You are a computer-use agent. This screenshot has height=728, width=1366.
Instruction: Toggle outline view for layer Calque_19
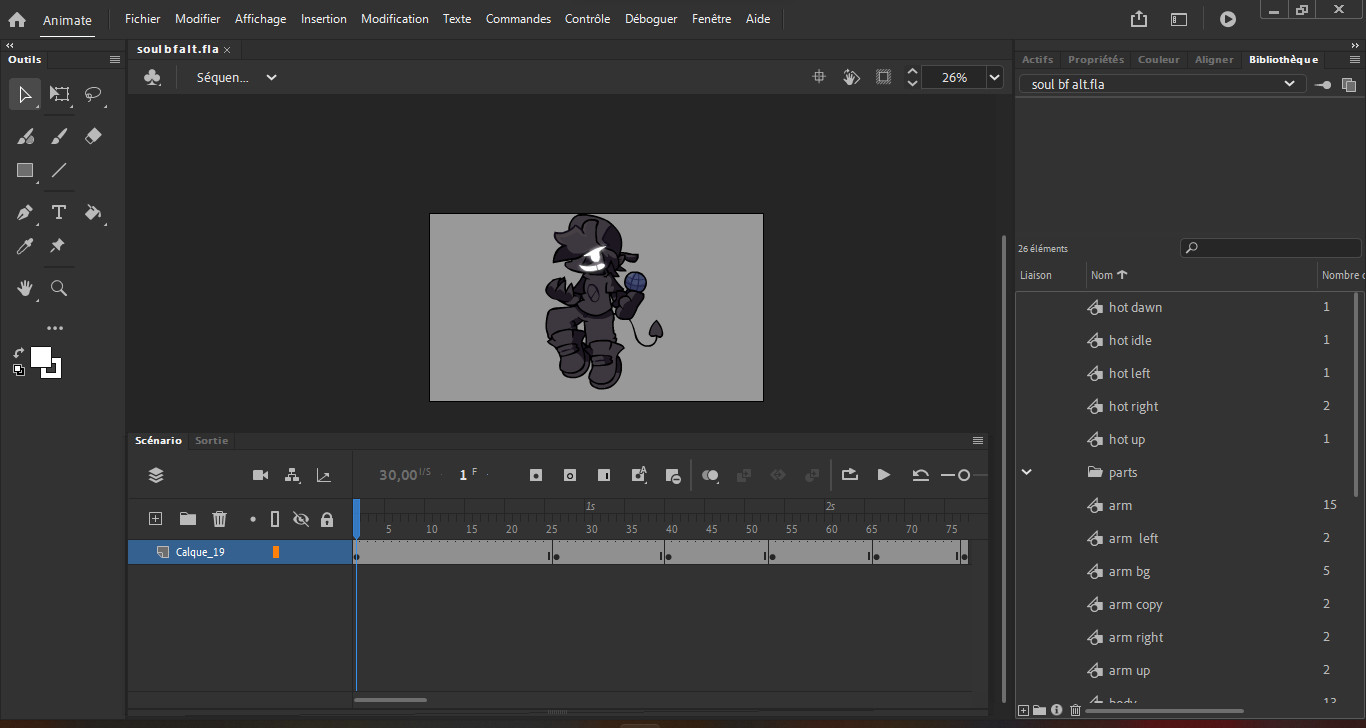(277, 551)
